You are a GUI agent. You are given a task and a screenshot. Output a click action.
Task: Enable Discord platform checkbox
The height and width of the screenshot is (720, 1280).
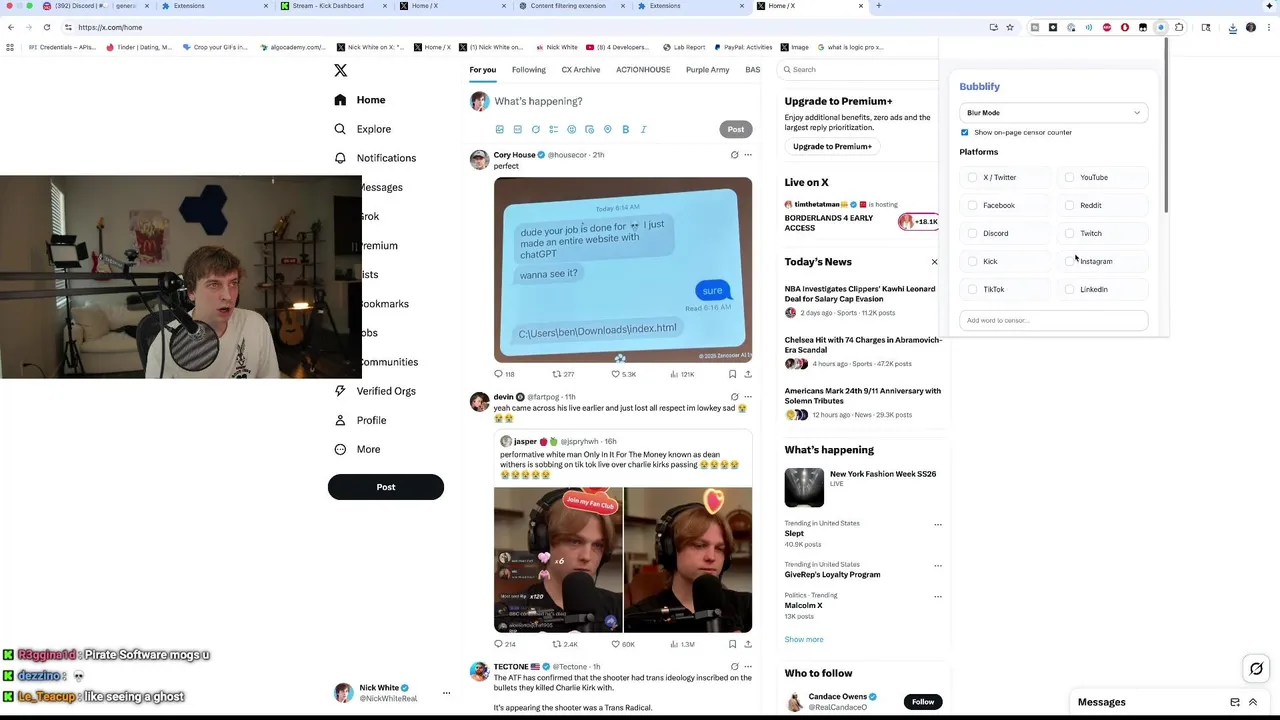pyautogui.click(x=972, y=233)
